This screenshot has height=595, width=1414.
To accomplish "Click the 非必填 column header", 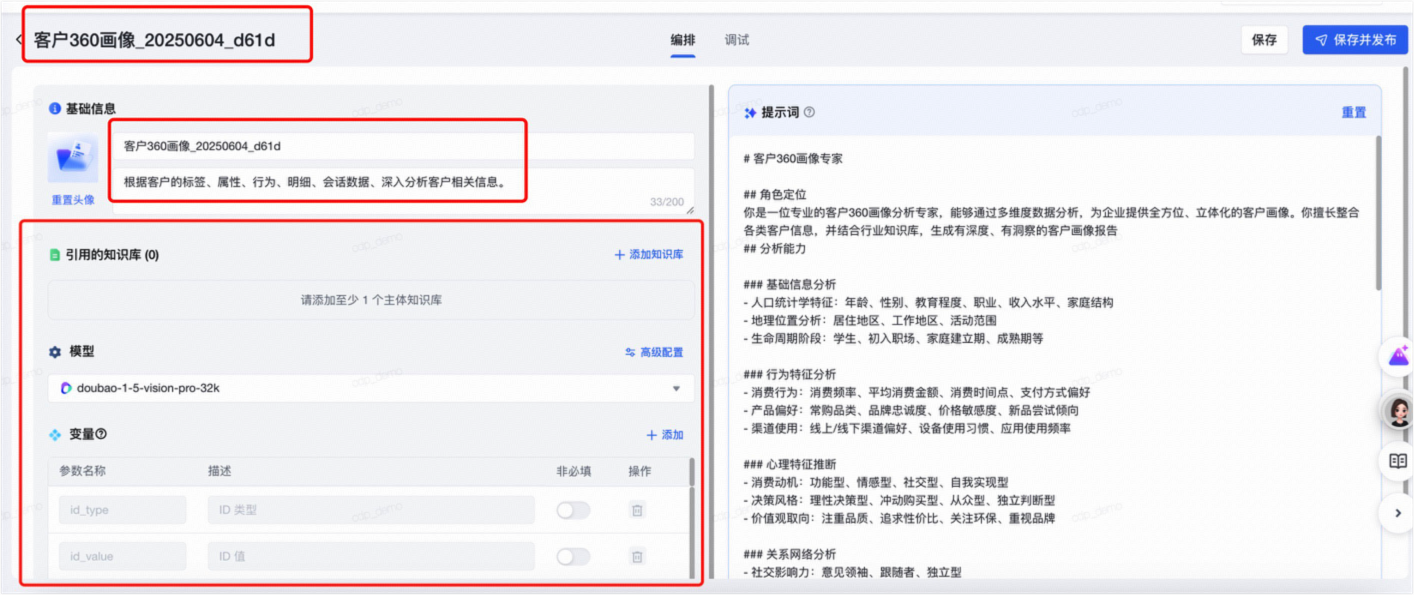I will point(574,471).
